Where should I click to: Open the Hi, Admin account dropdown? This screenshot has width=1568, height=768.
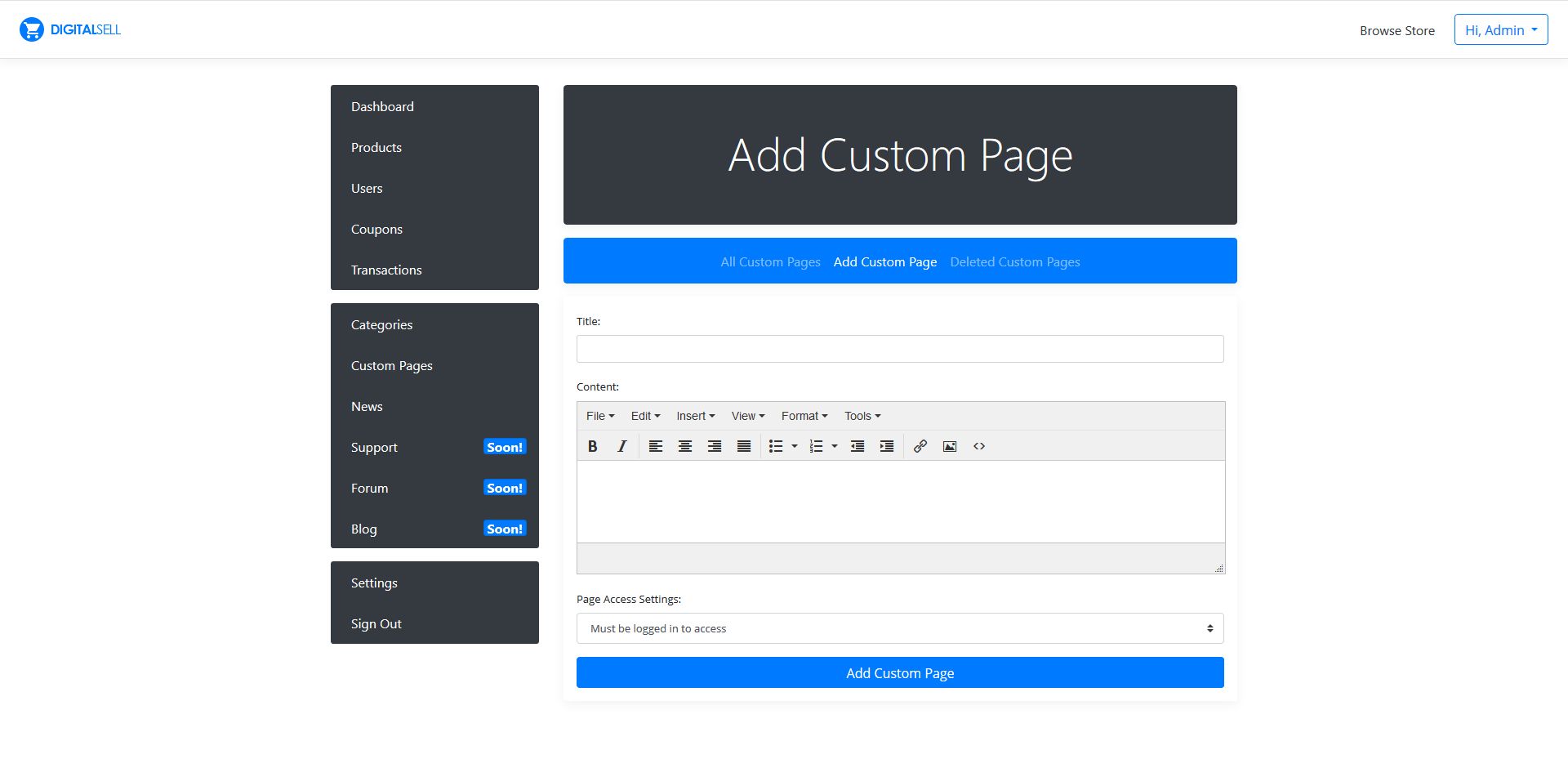[1500, 30]
